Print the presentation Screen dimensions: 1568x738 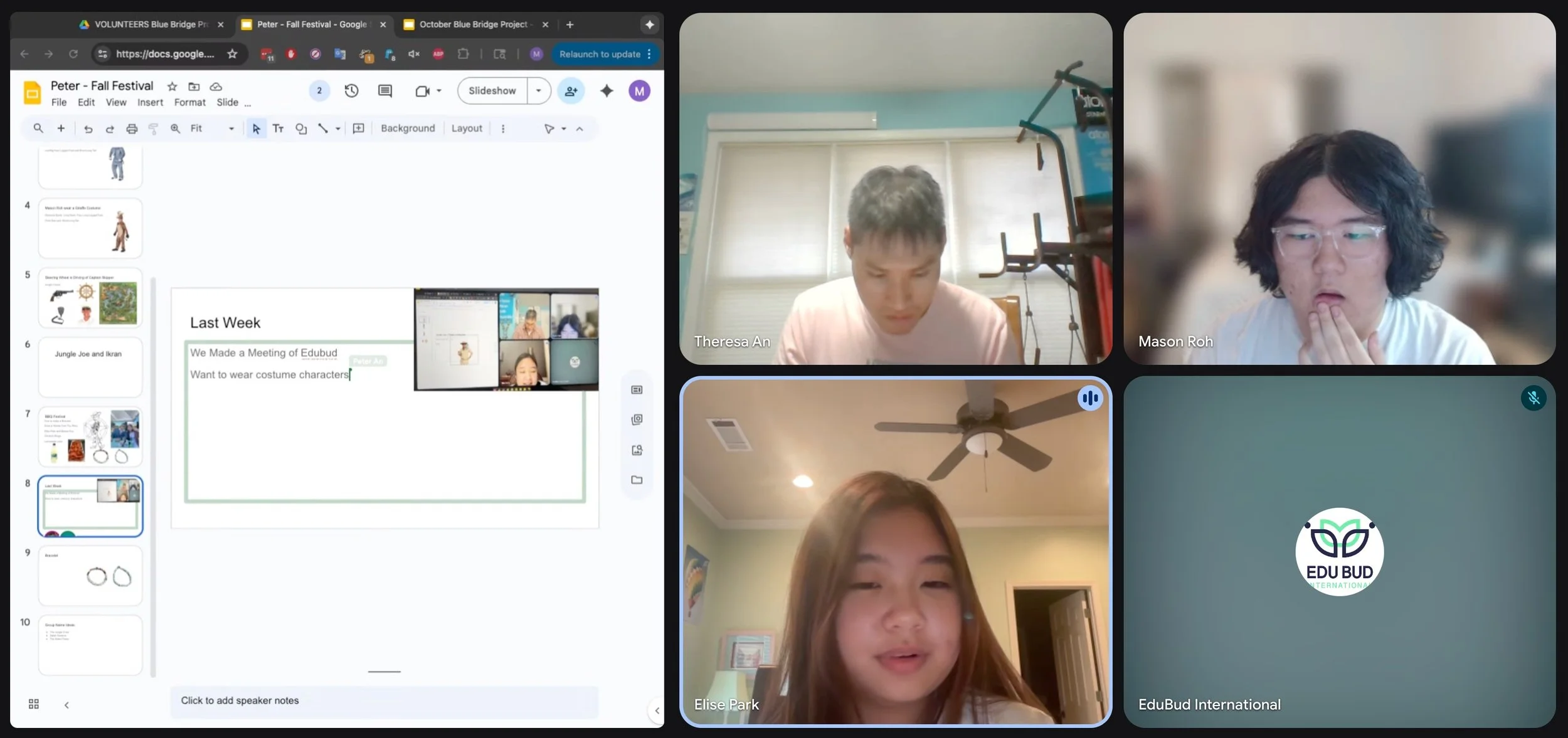pyautogui.click(x=132, y=129)
